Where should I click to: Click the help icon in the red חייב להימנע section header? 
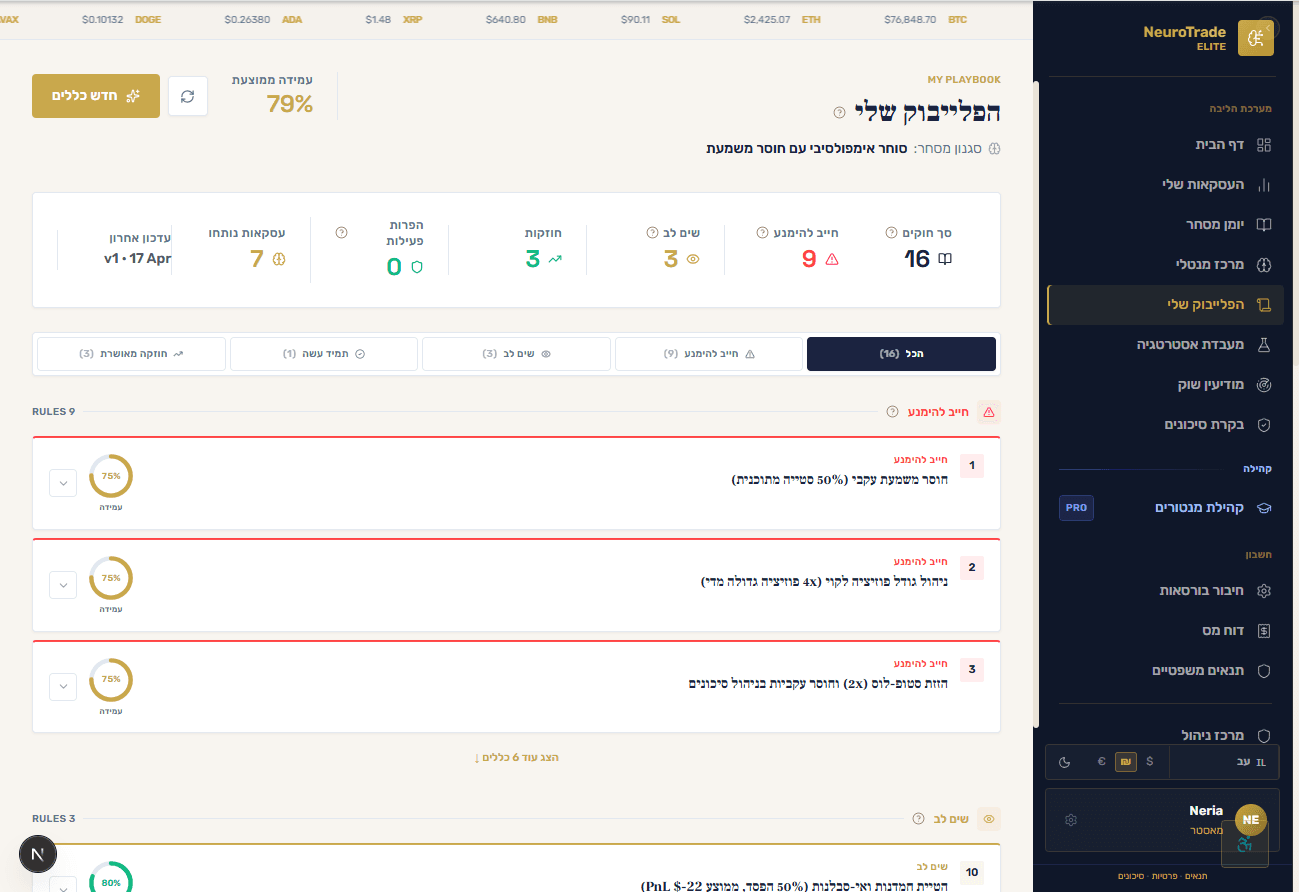tap(892, 412)
